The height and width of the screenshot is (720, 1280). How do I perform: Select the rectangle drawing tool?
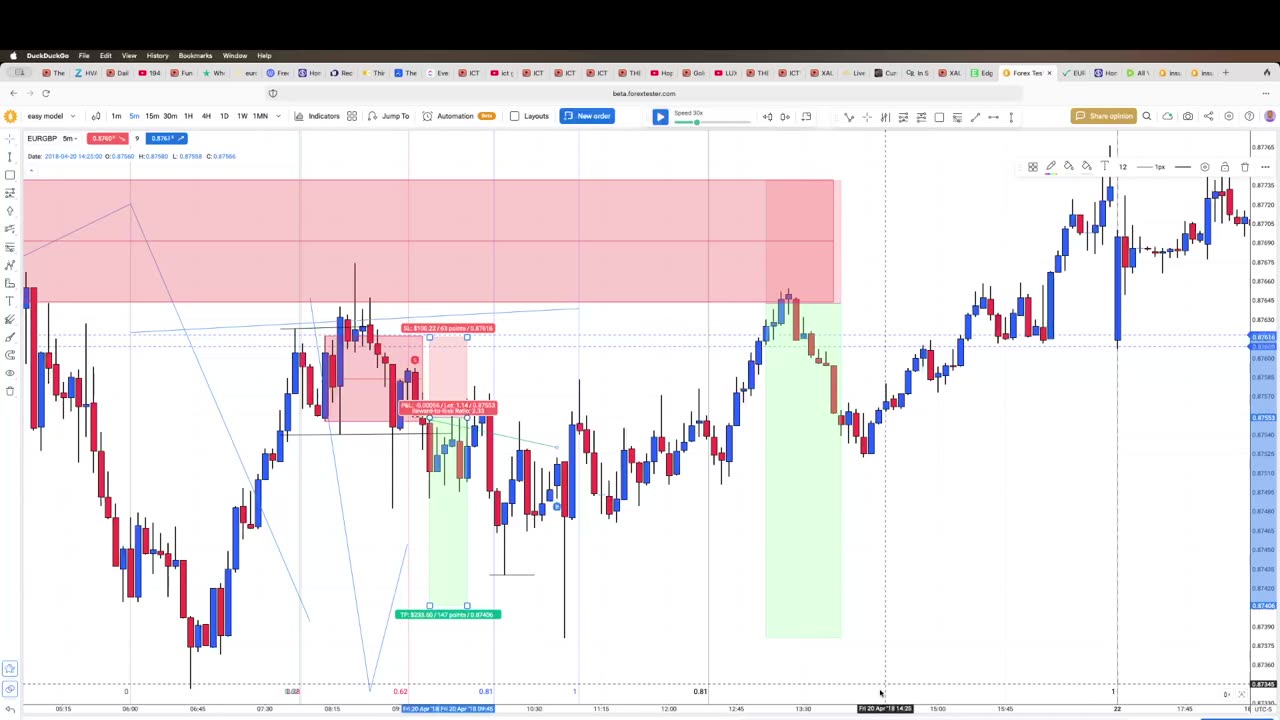tap(939, 117)
